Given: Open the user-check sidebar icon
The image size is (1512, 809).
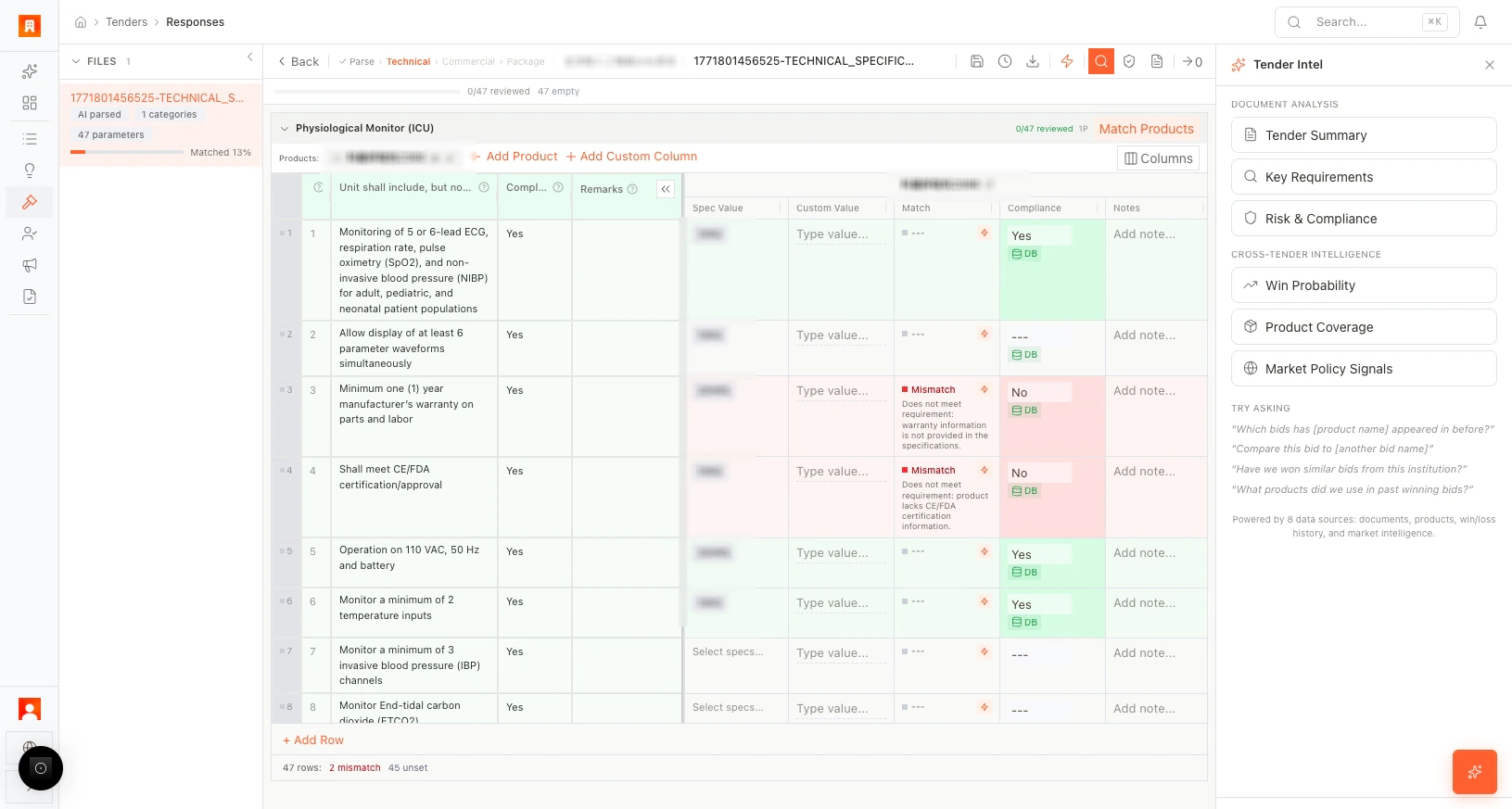Looking at the screenshot, I should 30,234.
